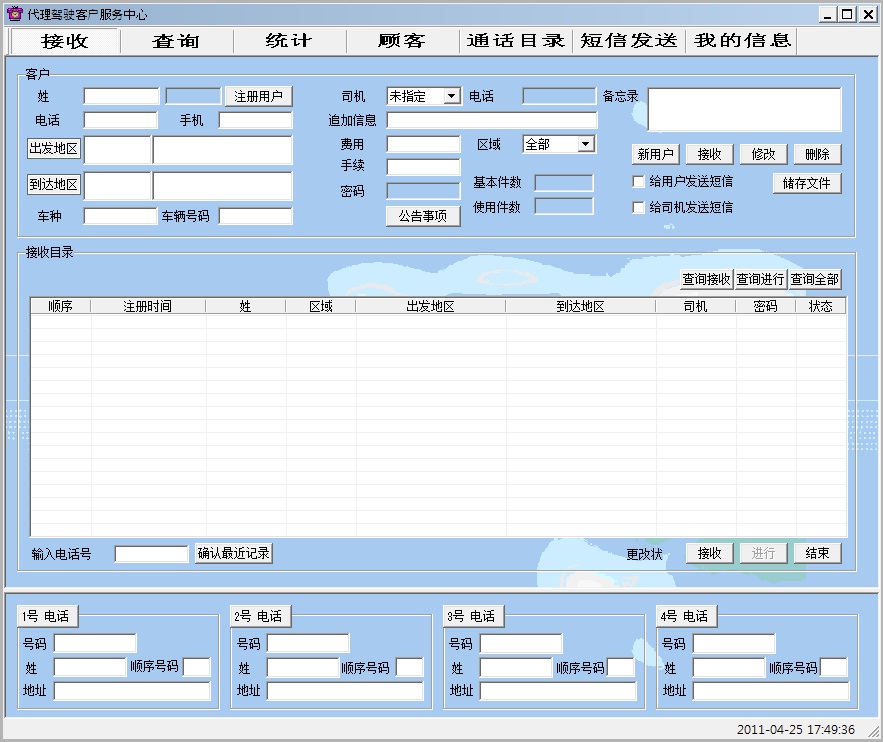The image size is (883, 742).
Task: Enable 给用户发送短信 checkbox
Action: click(638, 181)
